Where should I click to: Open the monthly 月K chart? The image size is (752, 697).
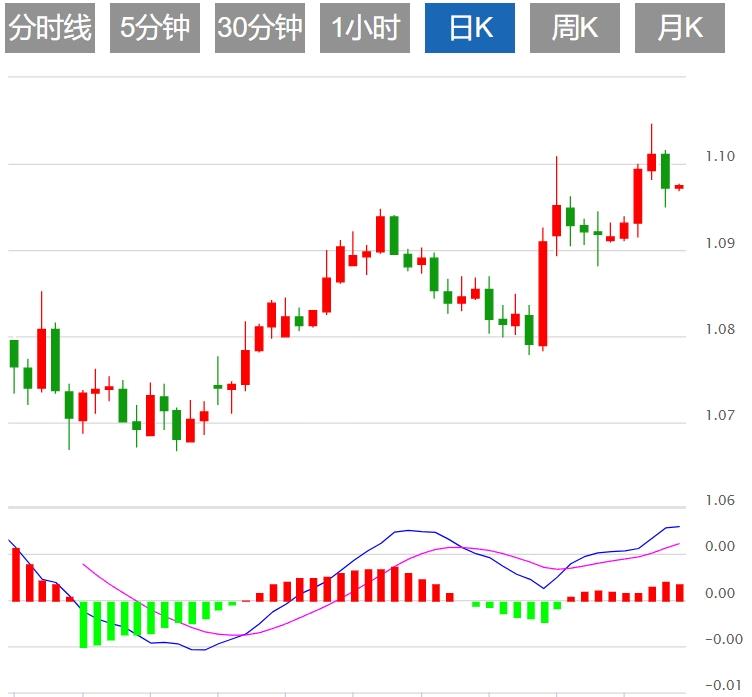[x=680, y=28]
